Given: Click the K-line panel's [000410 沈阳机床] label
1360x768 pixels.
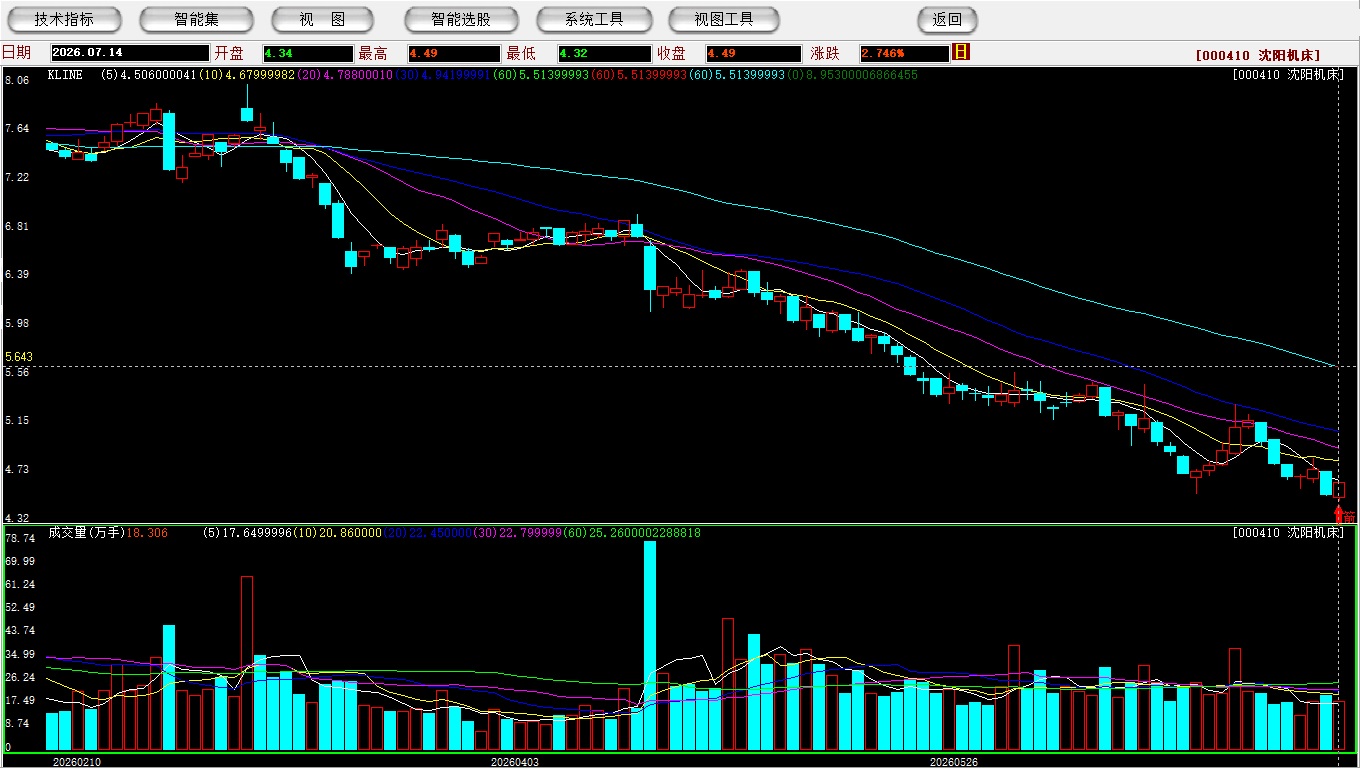Looking at the screenshot, I should coord(1288,75).
